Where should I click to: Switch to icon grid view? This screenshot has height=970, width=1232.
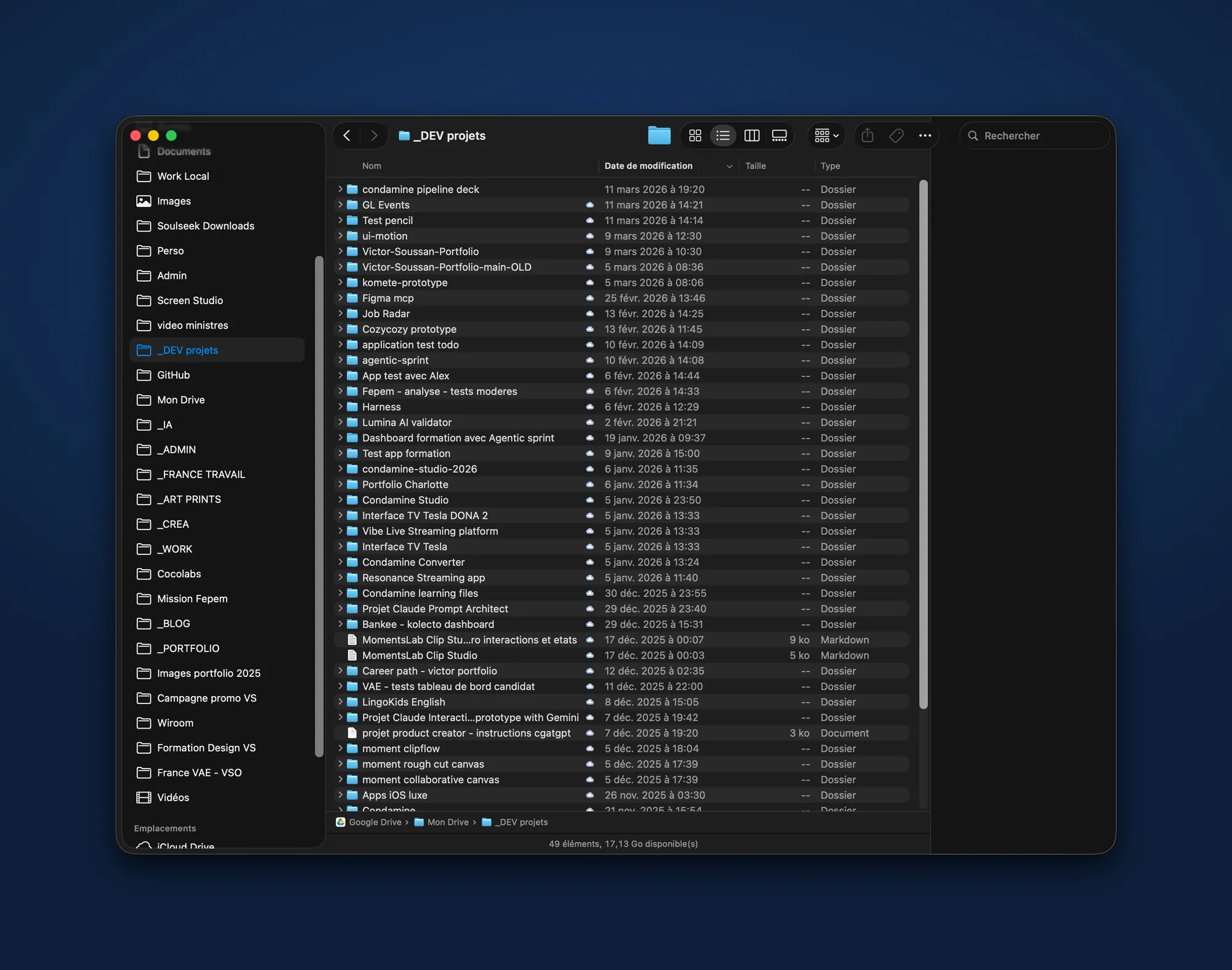point(695,135)
